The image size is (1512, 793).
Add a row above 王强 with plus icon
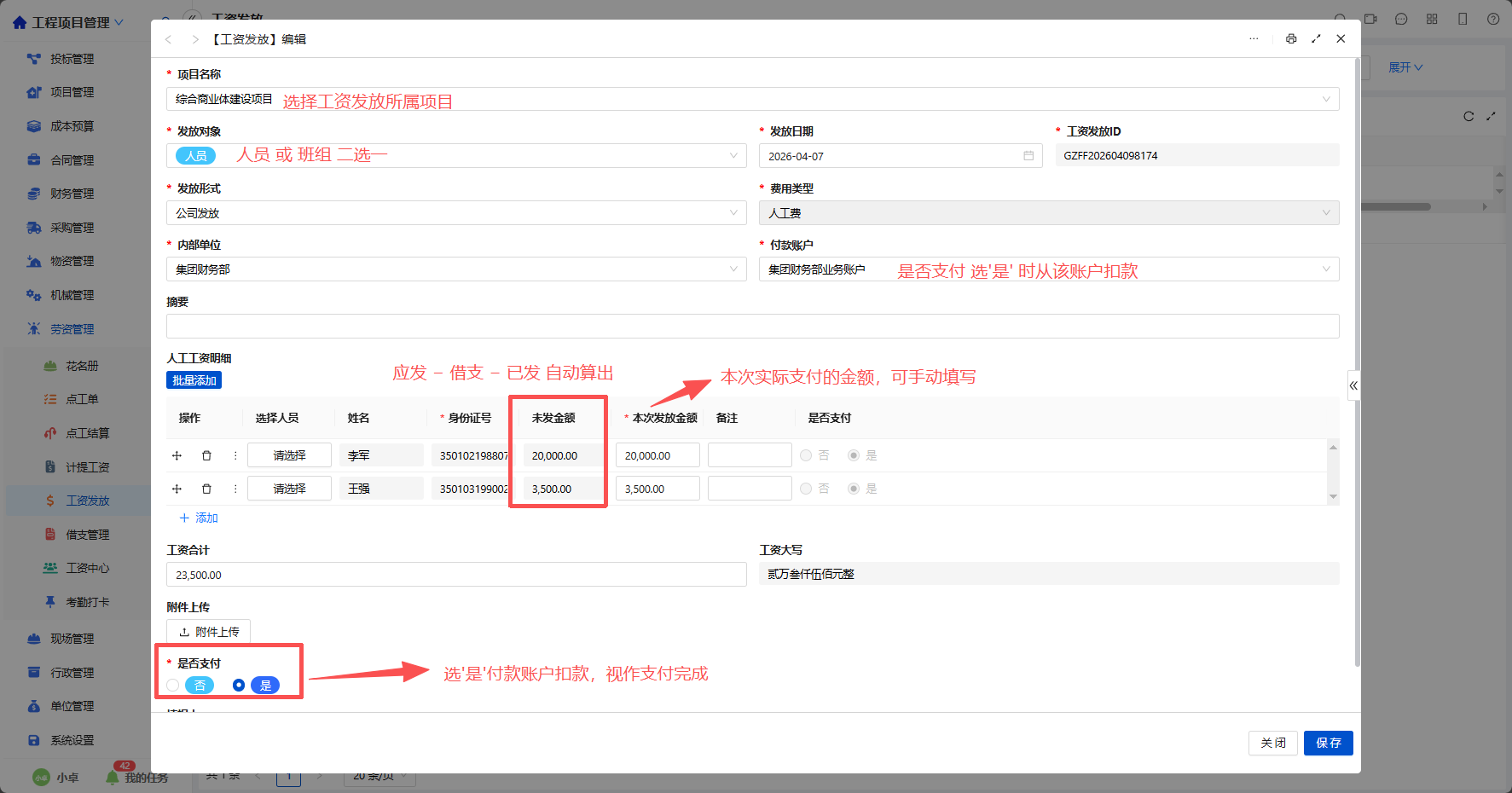(x=177, y=489)
